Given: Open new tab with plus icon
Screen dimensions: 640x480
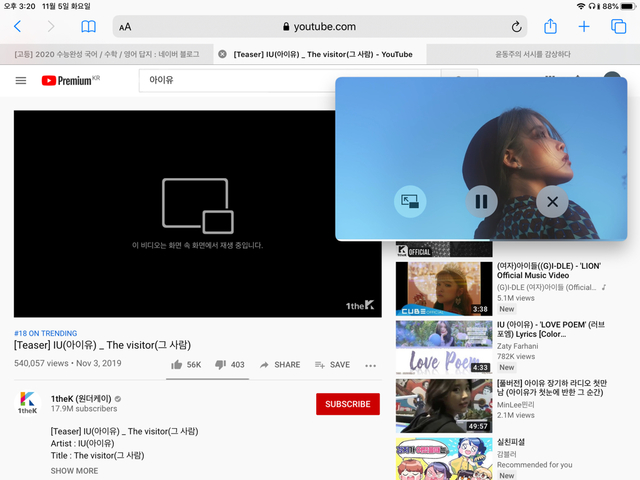Looking at the screenshot, I should [584, 27].
